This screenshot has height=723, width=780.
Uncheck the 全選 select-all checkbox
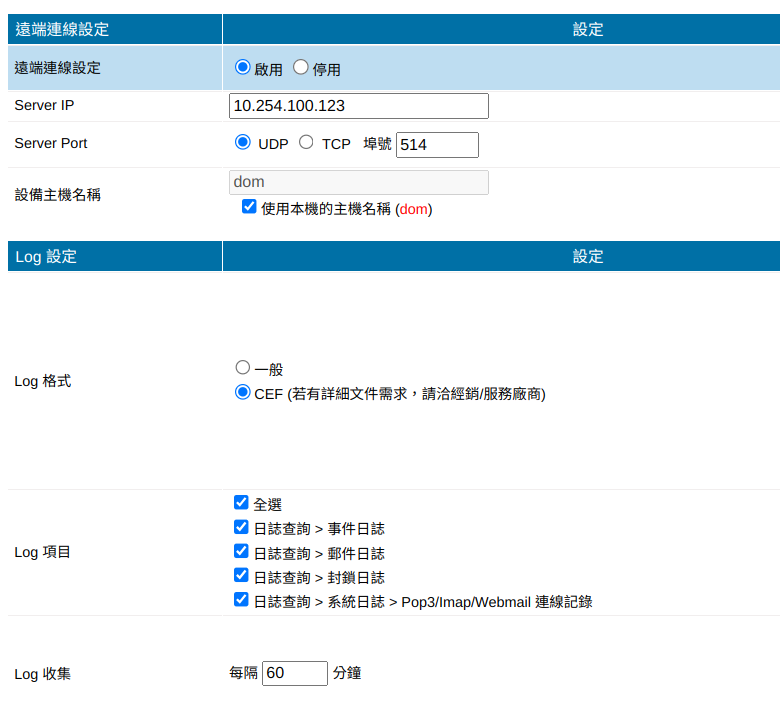click(241, 503)
